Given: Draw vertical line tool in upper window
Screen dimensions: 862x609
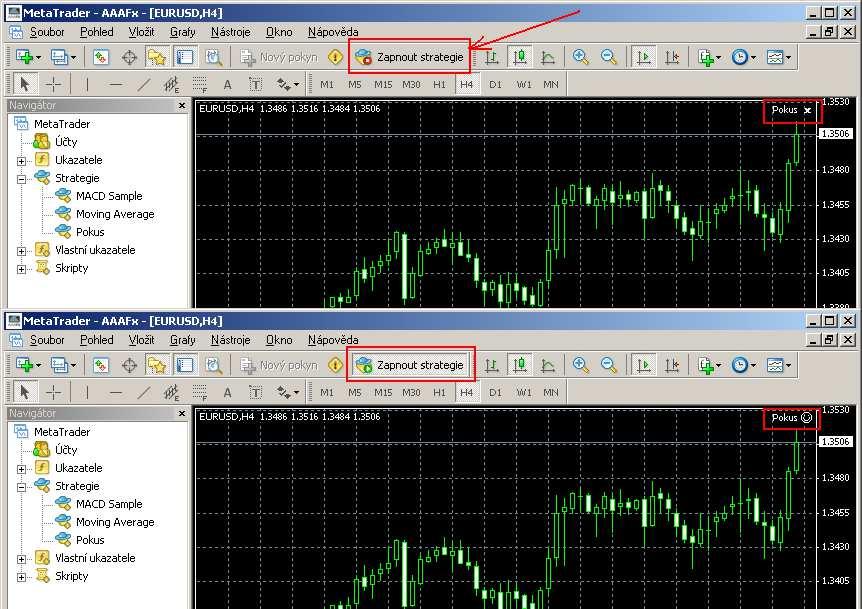Looking at the screenshot, I should (87, 84).
